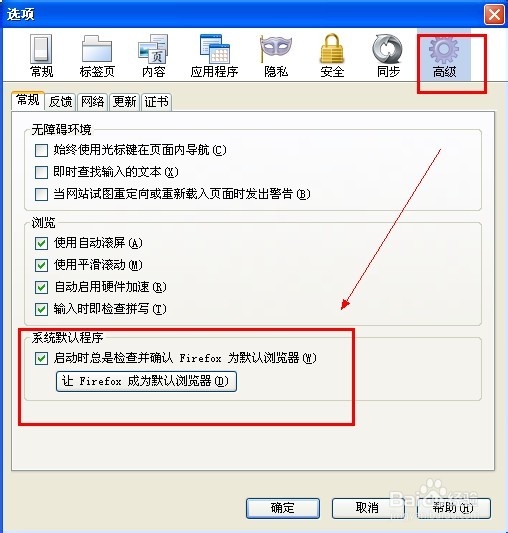Switch to the 网络 sub-tab
The height and width of the screenshot is (533, 508).
(92, 102)
